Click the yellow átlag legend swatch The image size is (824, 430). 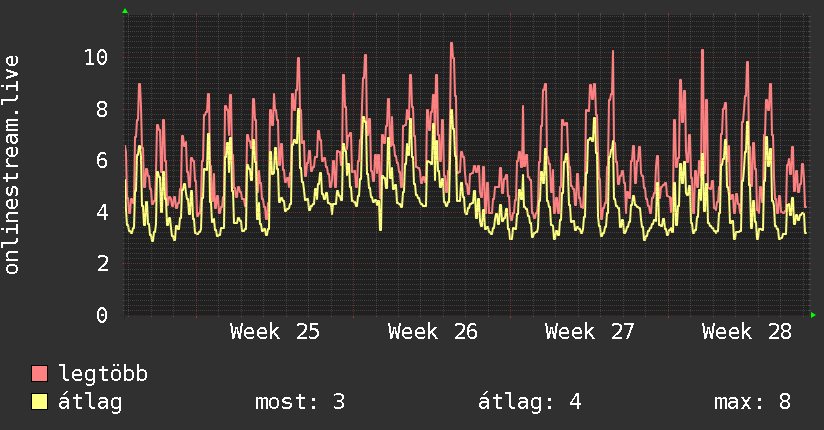39,402
